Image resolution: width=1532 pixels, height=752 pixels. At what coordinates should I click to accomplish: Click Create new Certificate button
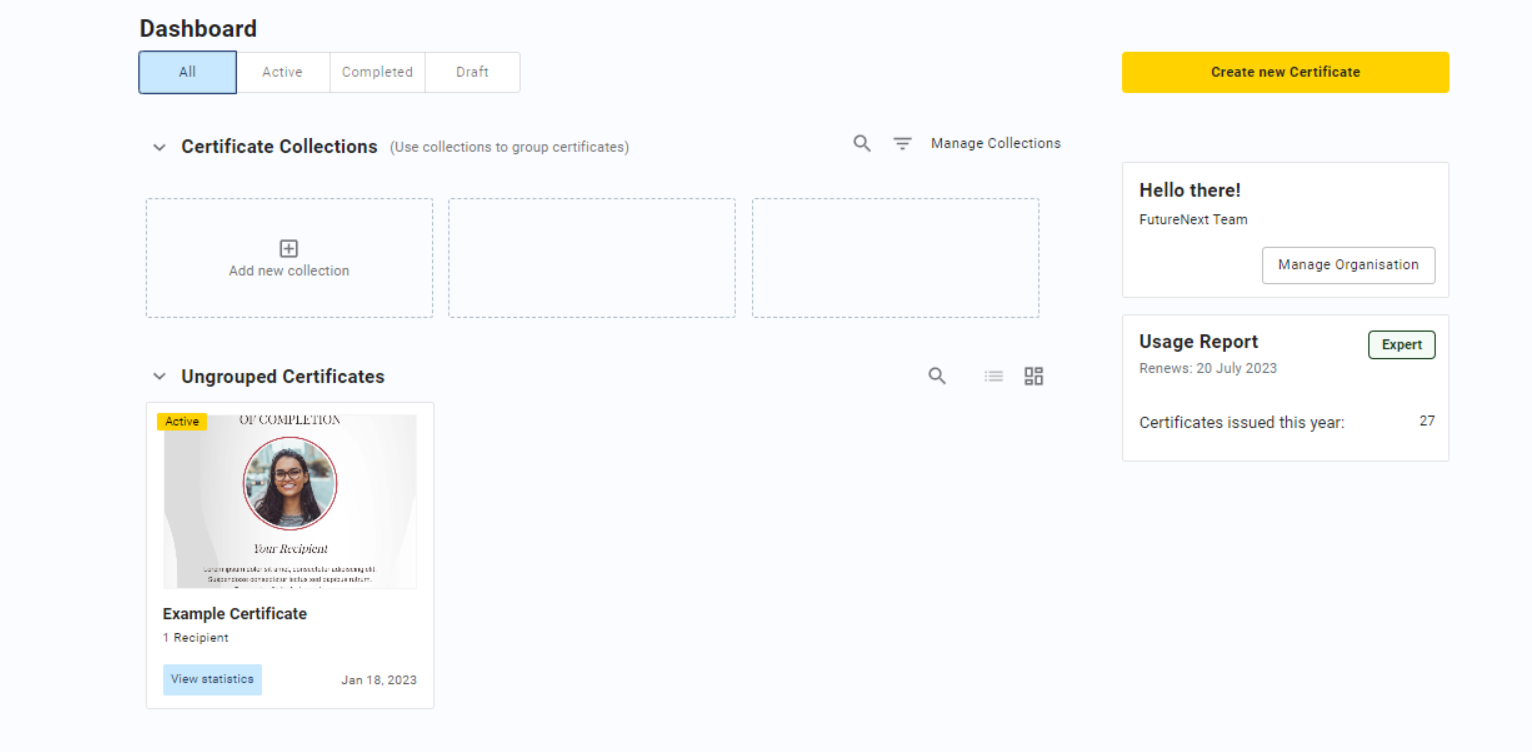(x=1285, y=72)
